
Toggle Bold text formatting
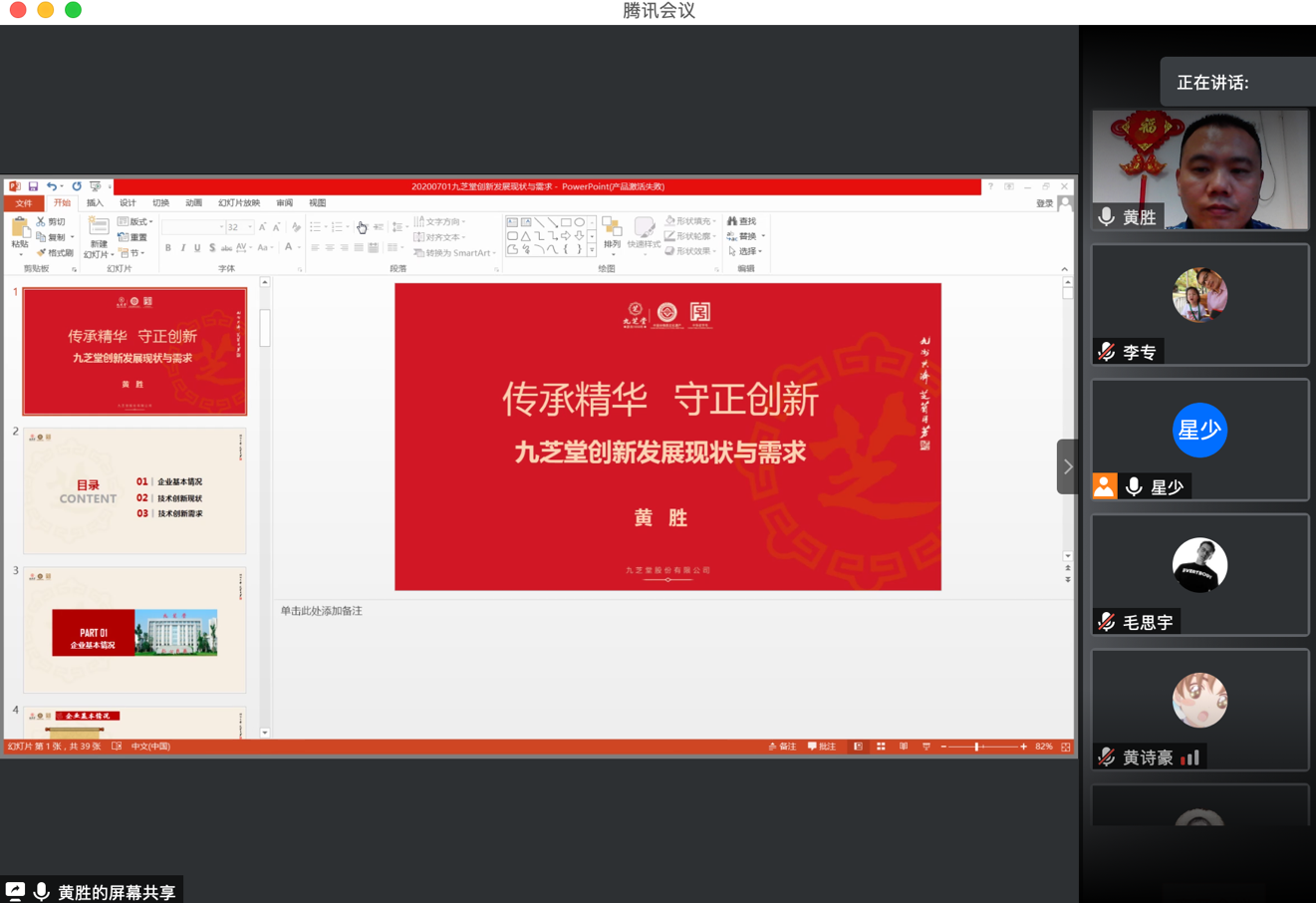pyautogui.click(x=168, y=248)
